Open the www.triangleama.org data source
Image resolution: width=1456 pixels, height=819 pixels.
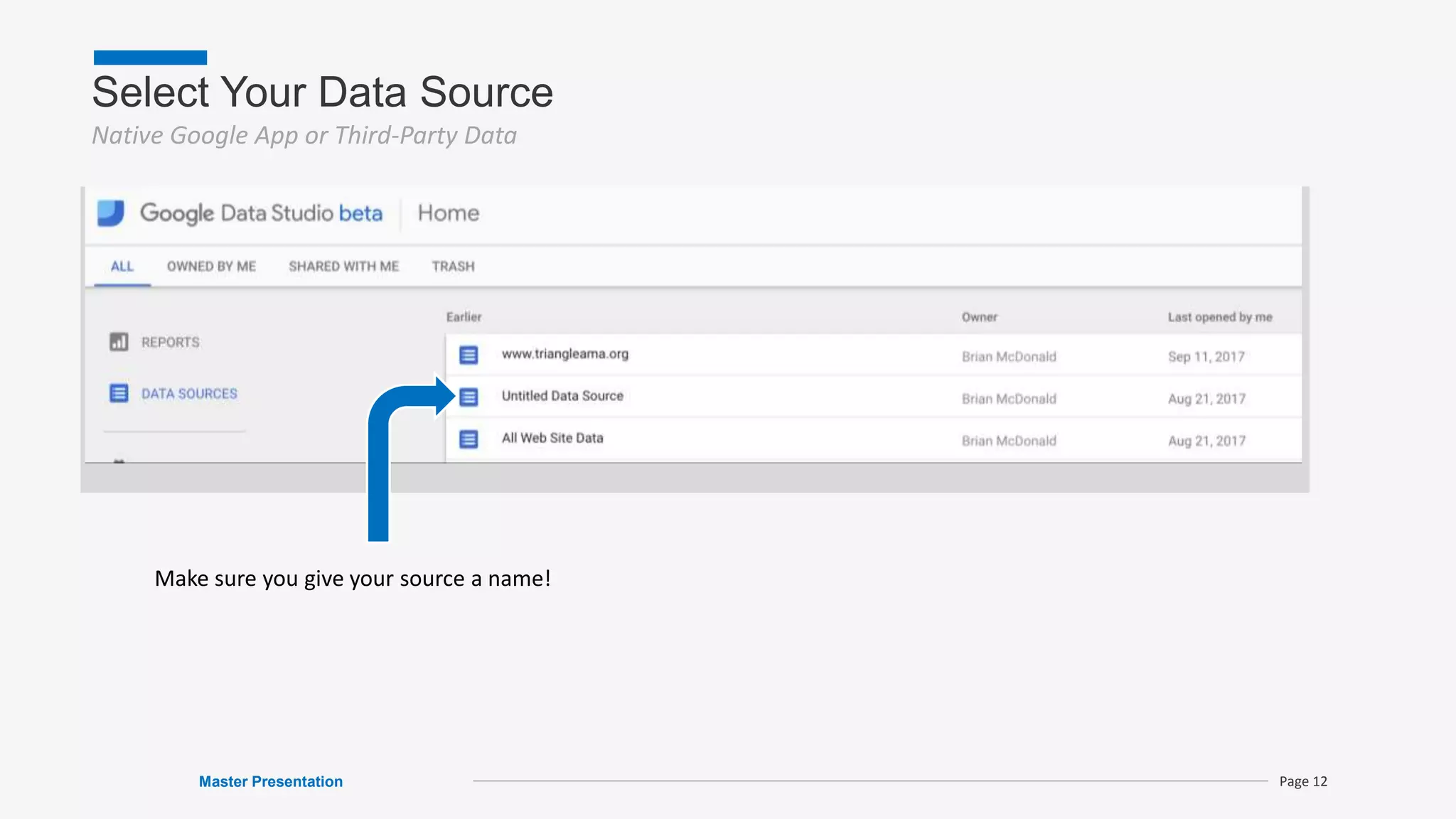(x=565, y=354)
